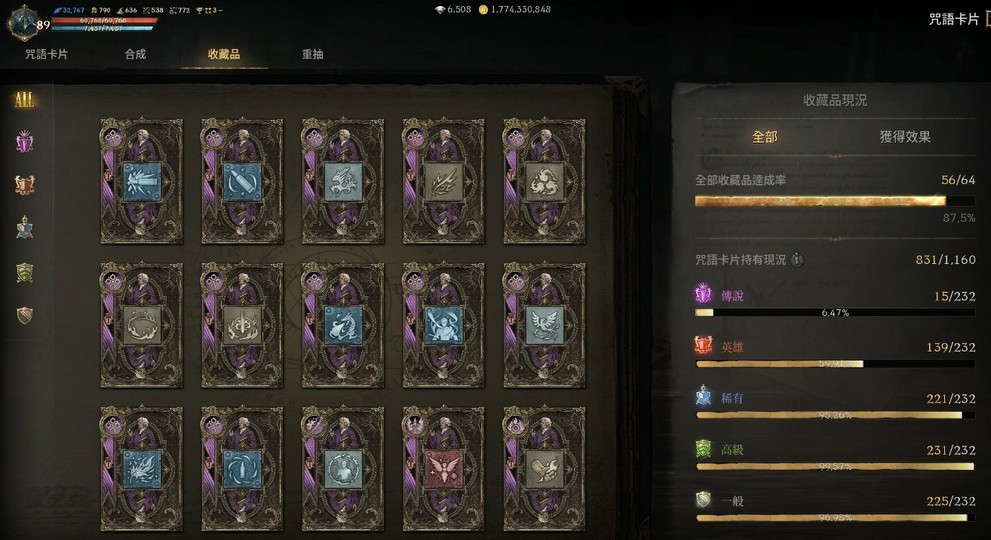Open the 咒語卡片 tab
The image size is (991, 540).
point(46,54)
